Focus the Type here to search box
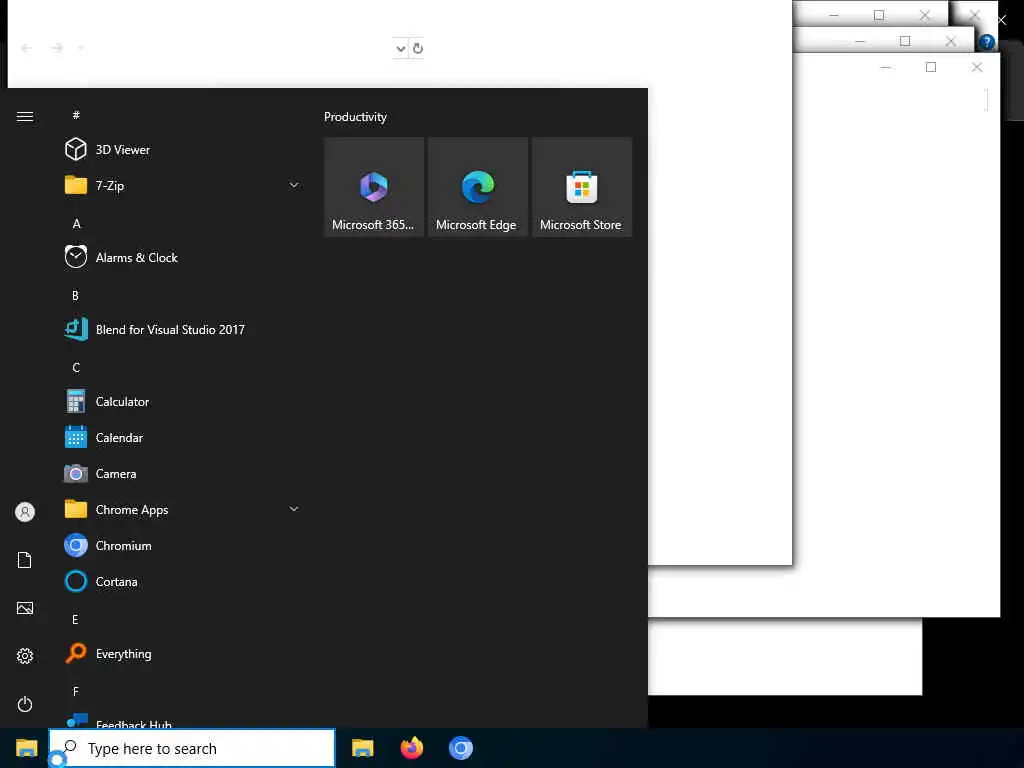The height and width of the screenshot is (768, 1024). click(192, 748)
